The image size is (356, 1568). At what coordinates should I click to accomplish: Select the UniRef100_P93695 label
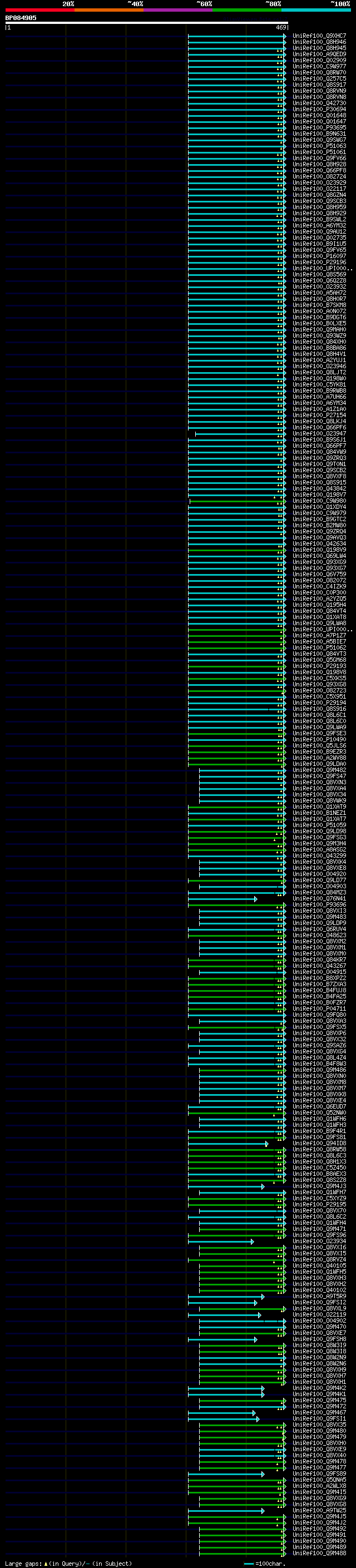pos(319,127)
